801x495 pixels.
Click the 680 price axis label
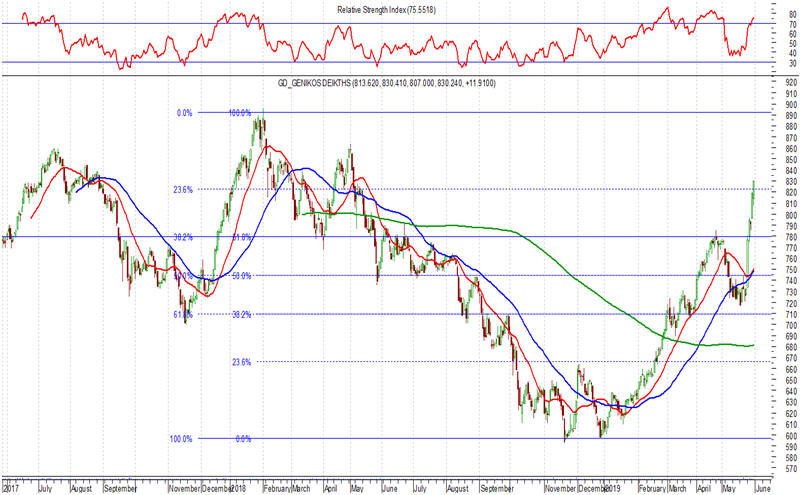[x=792, y=347]
